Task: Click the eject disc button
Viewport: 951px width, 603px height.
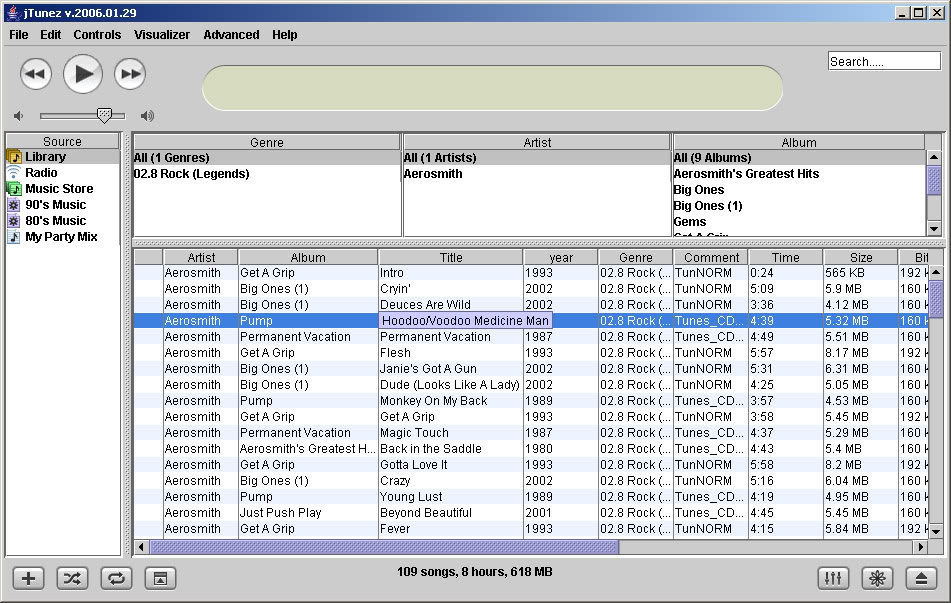Action: (921, 578)
